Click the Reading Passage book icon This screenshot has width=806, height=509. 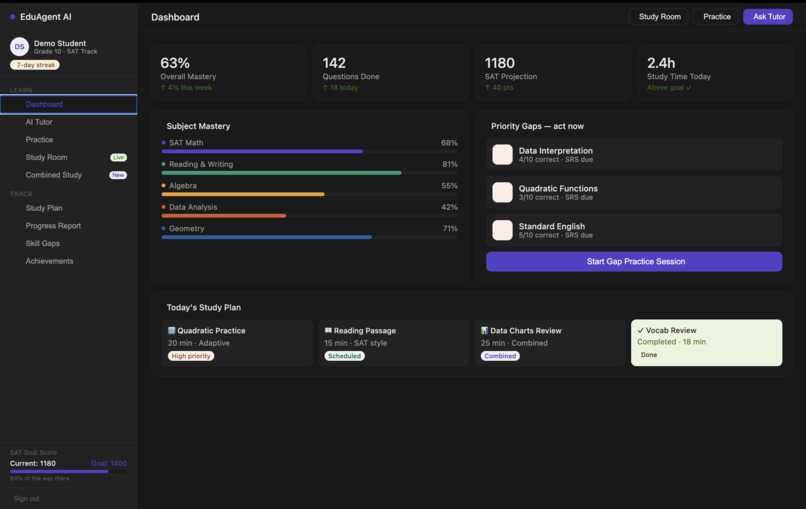click(328, 331)
